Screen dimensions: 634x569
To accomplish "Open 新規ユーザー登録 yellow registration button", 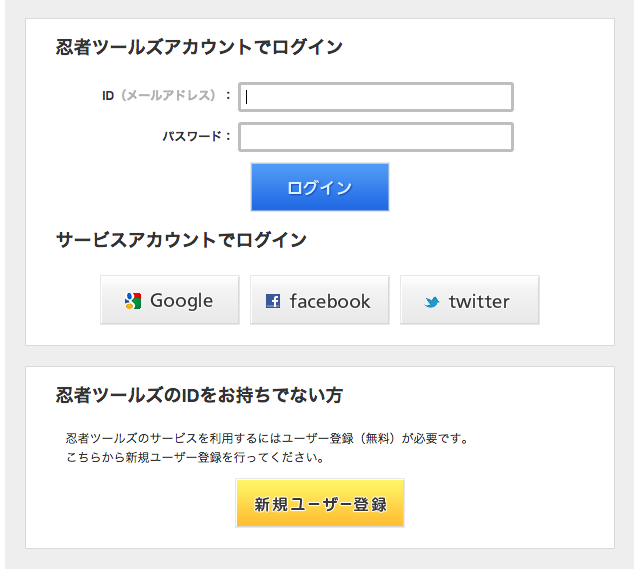I will [x=320, y=503].
